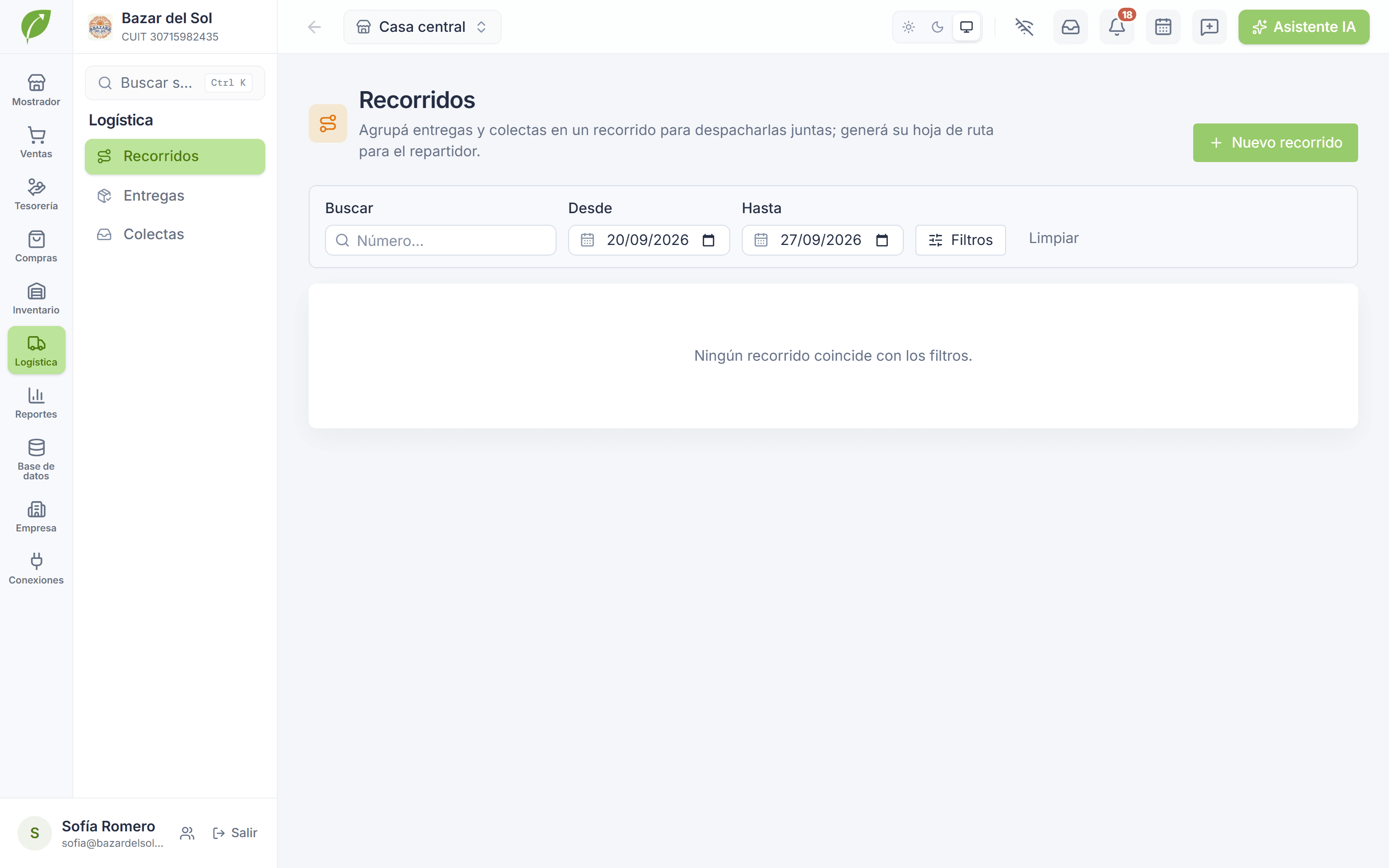This screenshot has width=1389, height=868.
Task: Select the Logística truck icon
Action: 36,350
